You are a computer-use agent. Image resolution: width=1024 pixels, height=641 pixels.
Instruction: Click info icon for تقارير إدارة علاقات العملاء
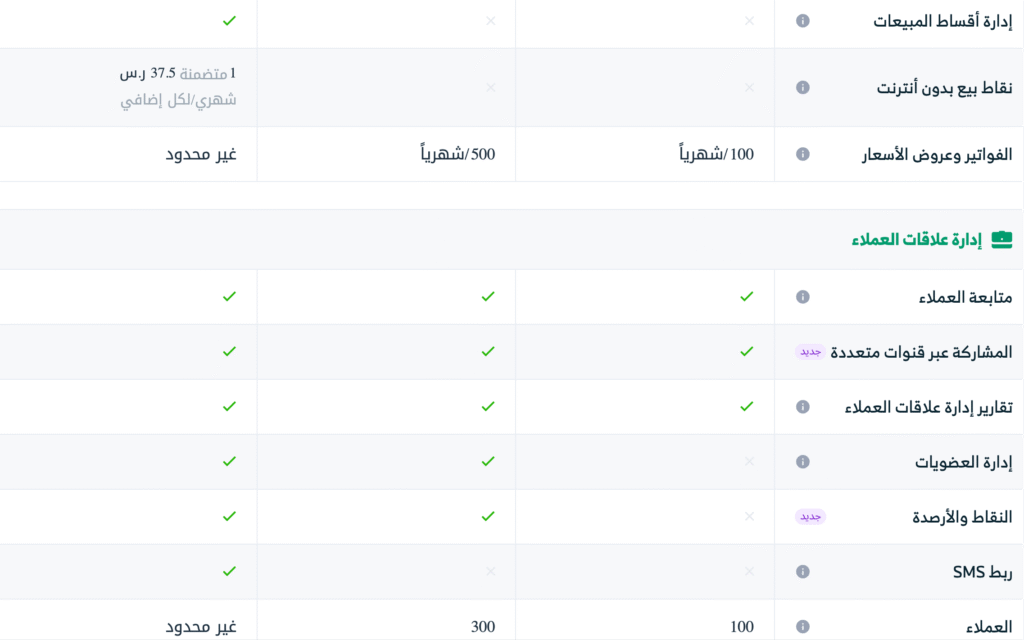point(802,407)
